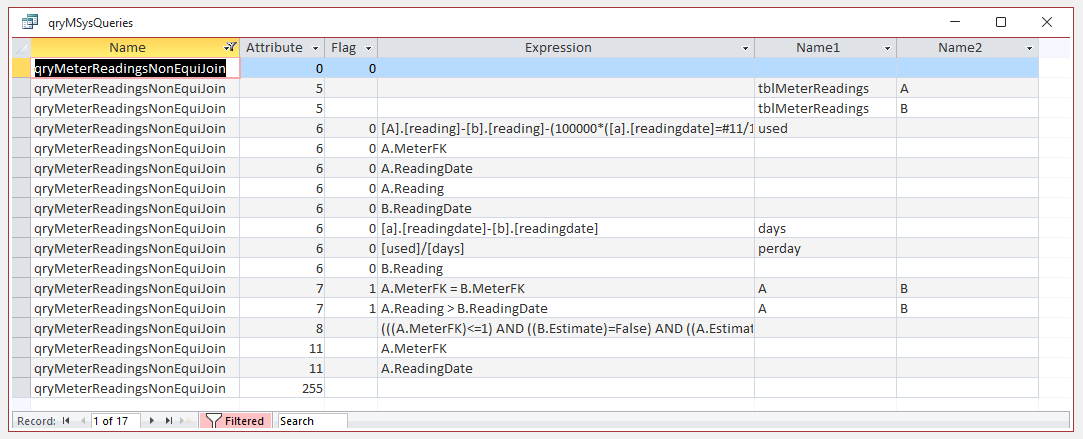This screenshot has height=439, width=1083.
Task: Click the current record number box
Action: click(115, 420)
